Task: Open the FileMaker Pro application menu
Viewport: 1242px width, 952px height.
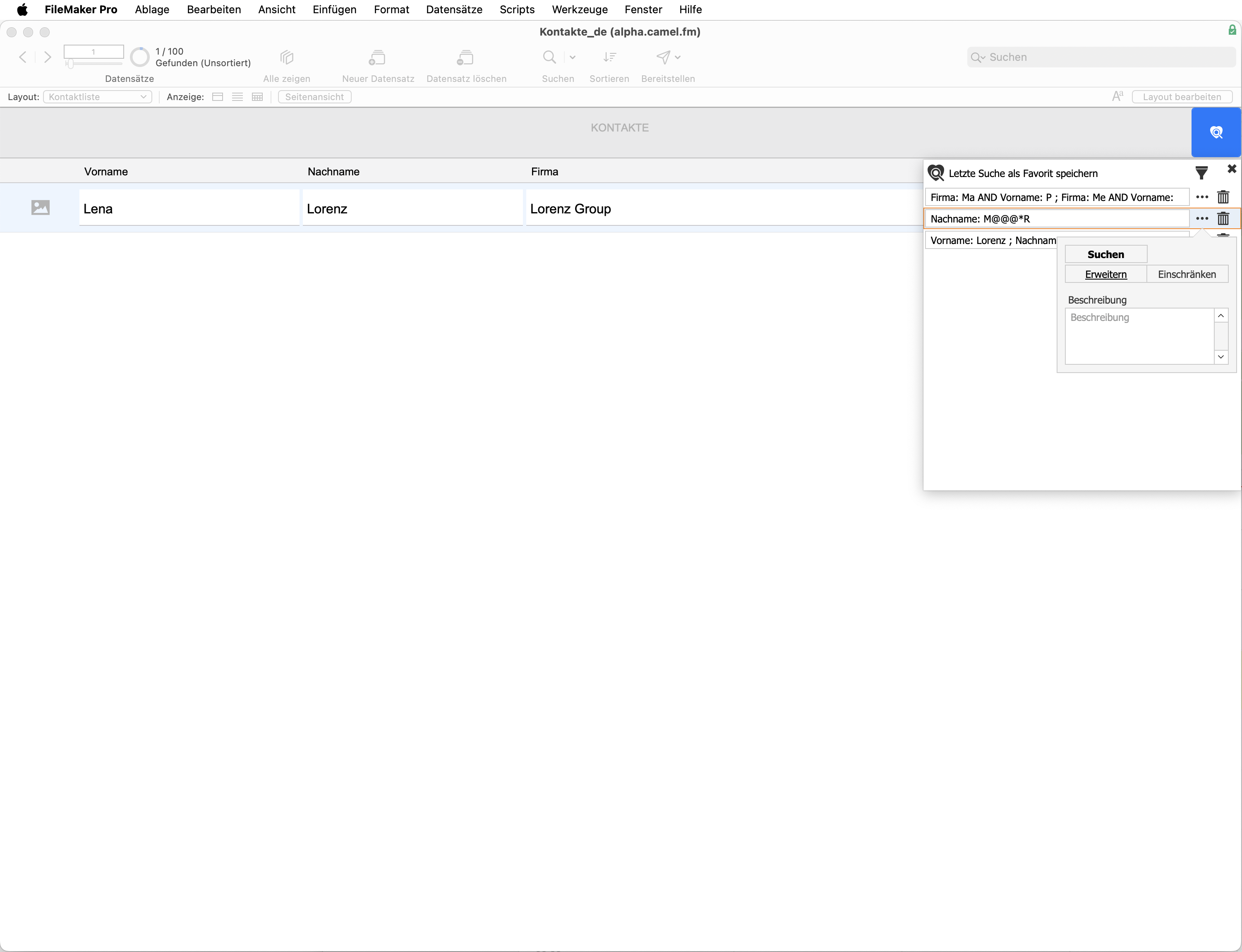Action: click(x=81, y=10)
